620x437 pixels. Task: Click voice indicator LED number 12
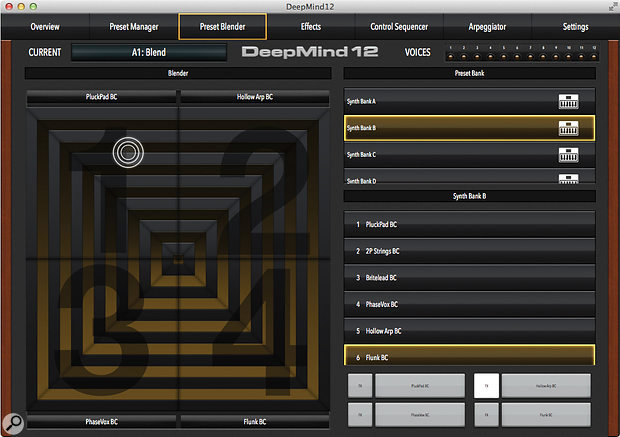tap(594, 57)
